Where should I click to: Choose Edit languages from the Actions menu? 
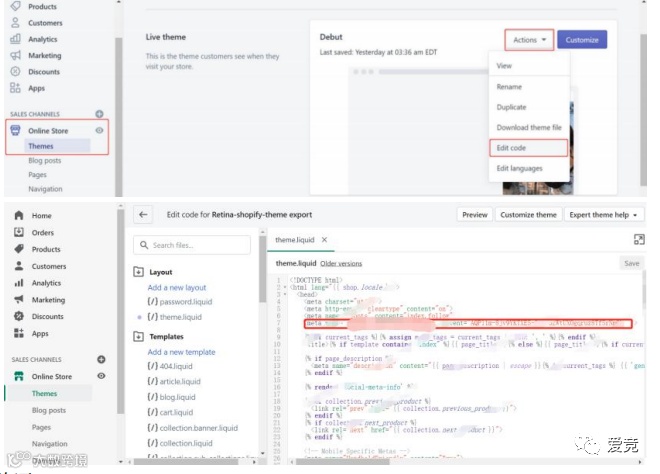pyautogui.click(x=519, y=168)
